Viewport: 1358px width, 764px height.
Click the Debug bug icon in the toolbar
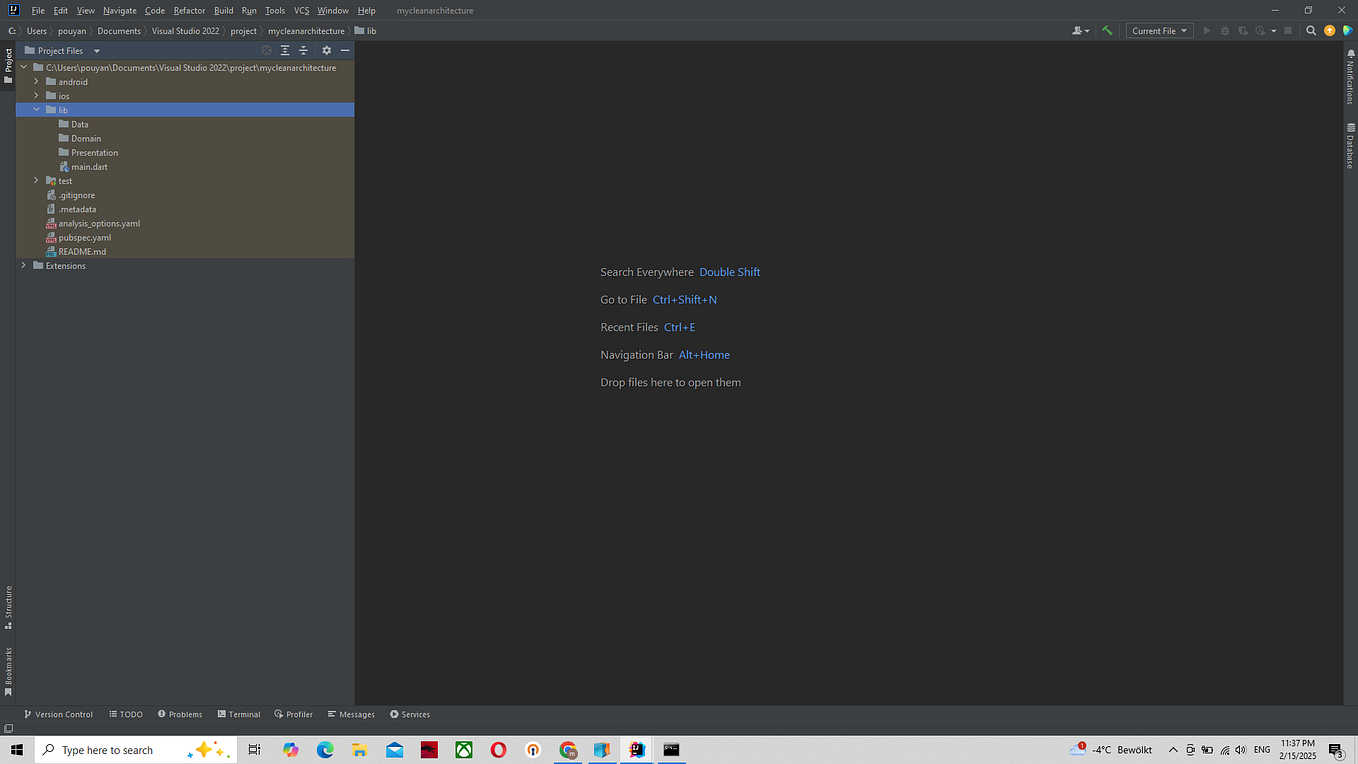1225,30
